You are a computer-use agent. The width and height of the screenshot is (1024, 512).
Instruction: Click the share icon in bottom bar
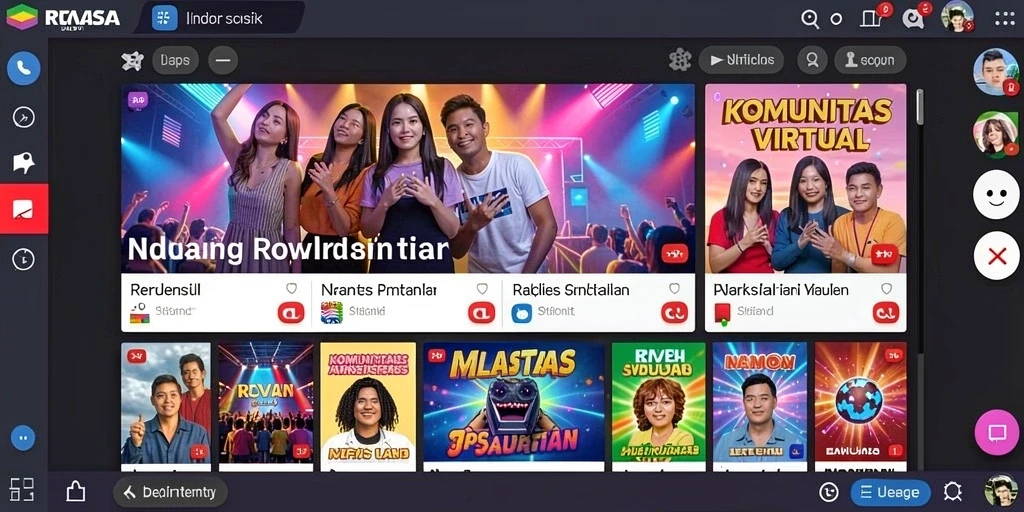(x=76, y=491)
